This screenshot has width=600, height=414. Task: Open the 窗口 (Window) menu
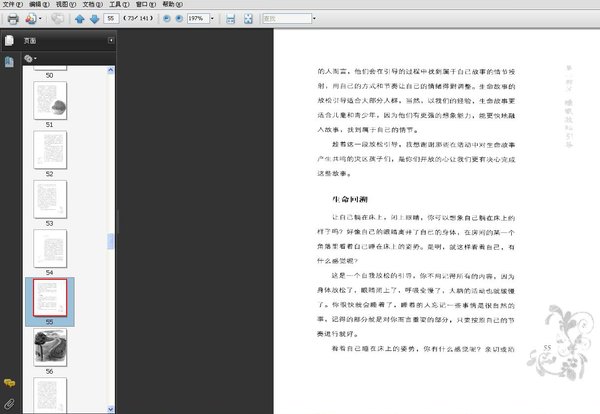pyautogui.click(x=146, y=4)
